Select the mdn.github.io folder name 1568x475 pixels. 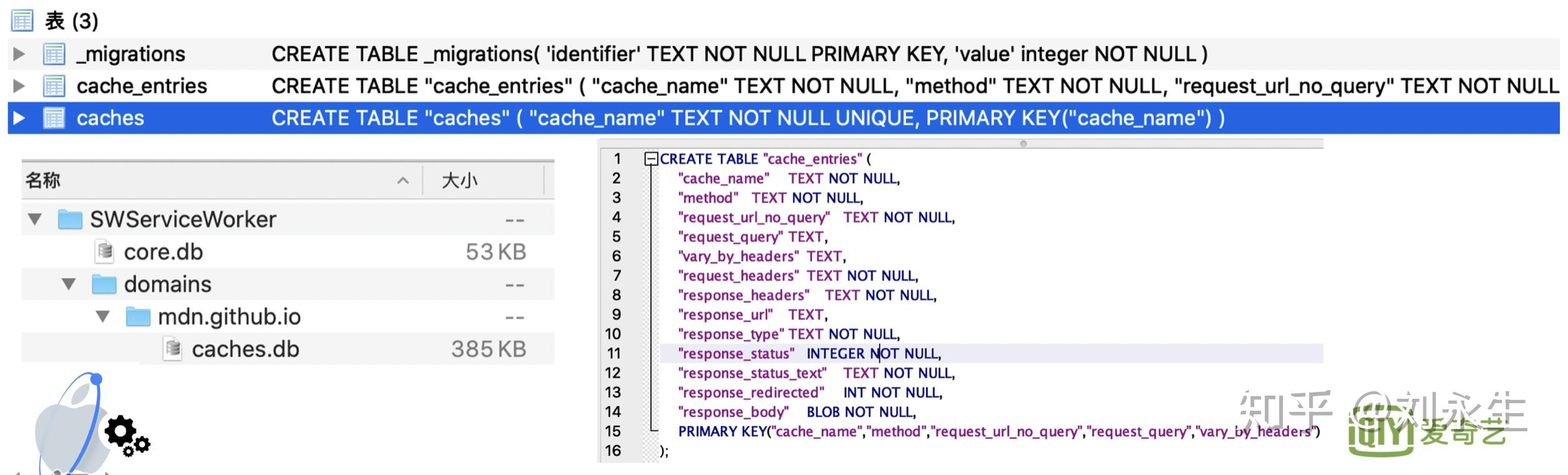(229, 317)
